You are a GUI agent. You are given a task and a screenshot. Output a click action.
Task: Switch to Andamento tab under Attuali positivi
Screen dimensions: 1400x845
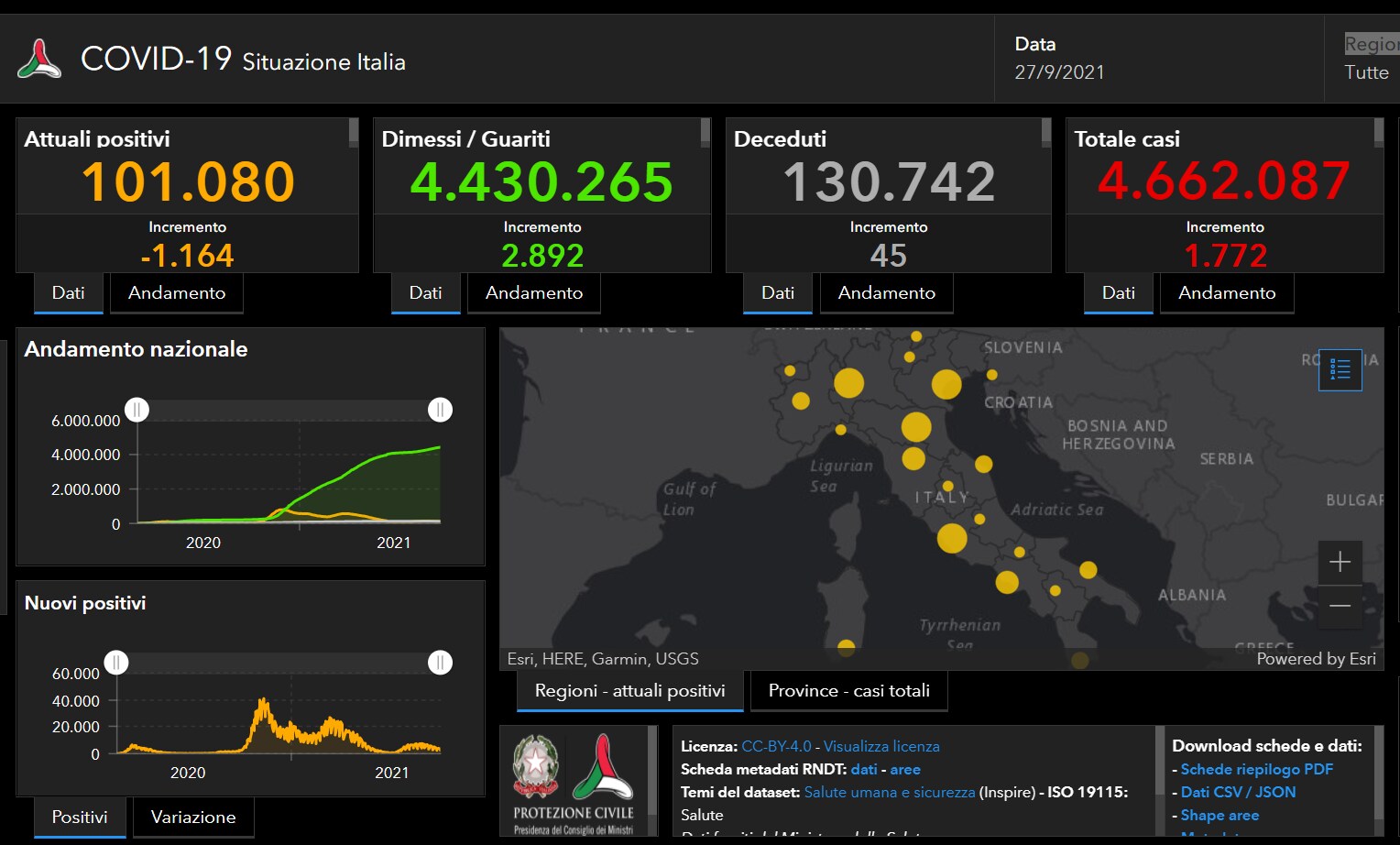coord(177,293)
